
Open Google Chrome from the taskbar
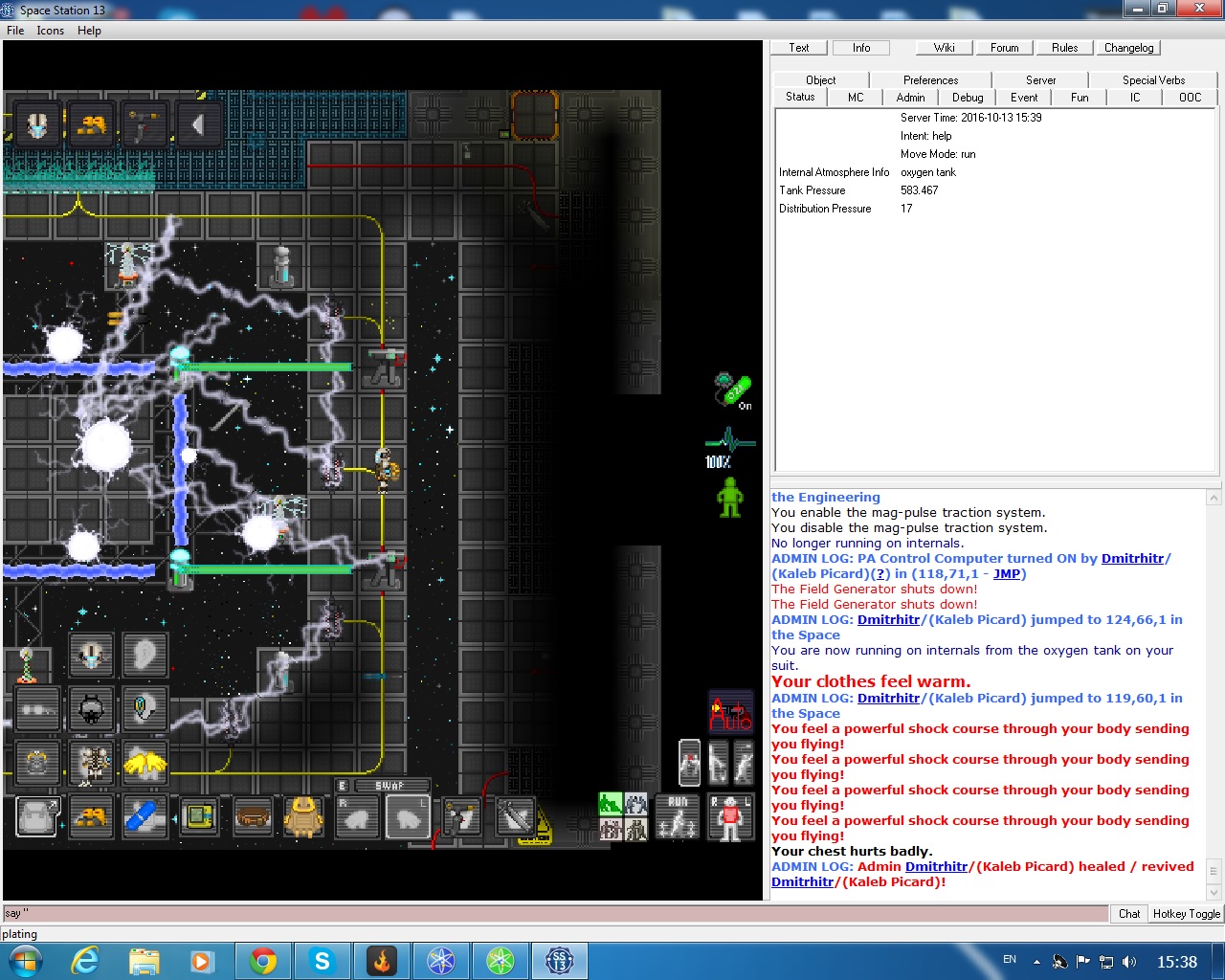[x=263, y=961]
